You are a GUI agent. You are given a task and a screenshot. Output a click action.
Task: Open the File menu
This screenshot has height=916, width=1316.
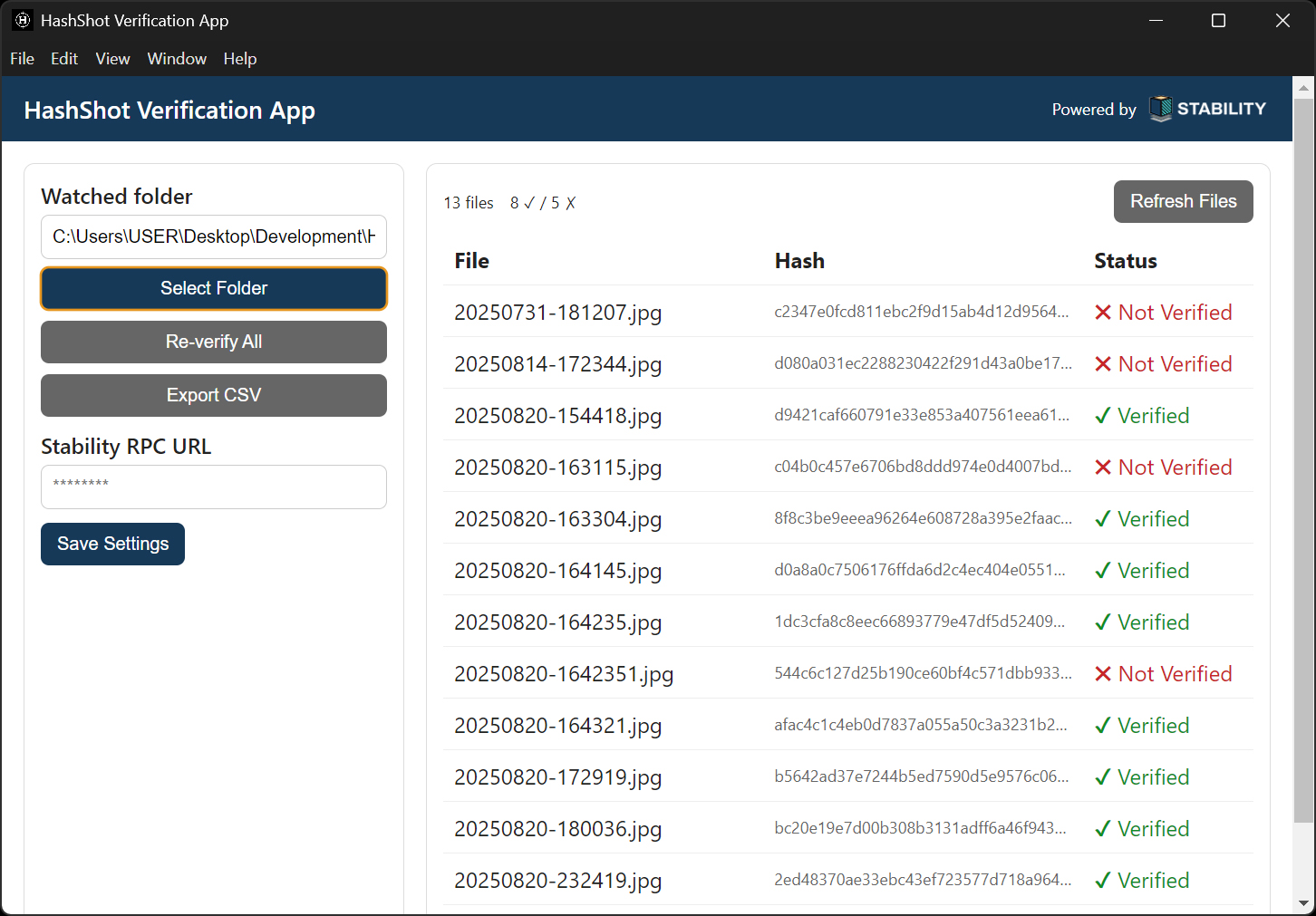(22, 59)
